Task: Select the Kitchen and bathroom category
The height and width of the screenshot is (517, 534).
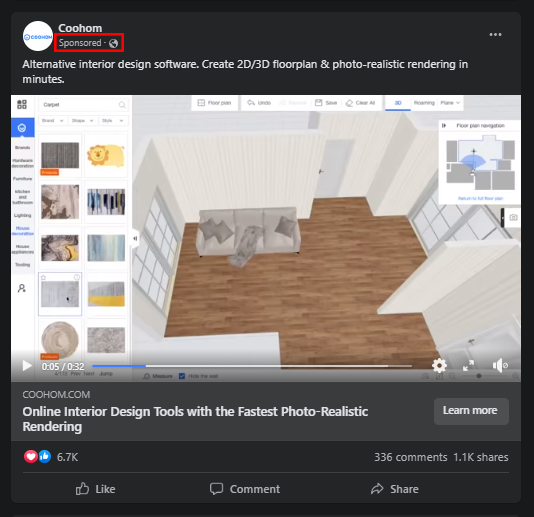Action: point(22,197)
